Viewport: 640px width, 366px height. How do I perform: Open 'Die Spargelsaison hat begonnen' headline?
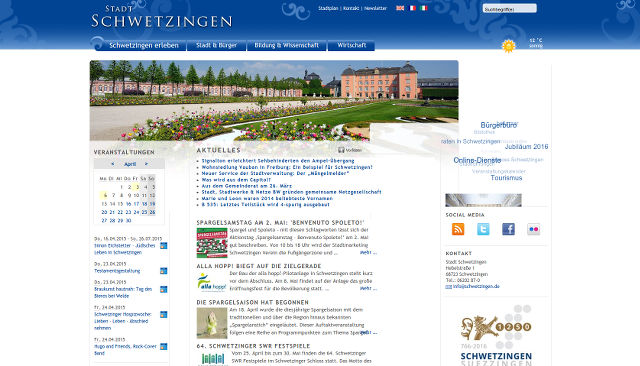(253, 302)
